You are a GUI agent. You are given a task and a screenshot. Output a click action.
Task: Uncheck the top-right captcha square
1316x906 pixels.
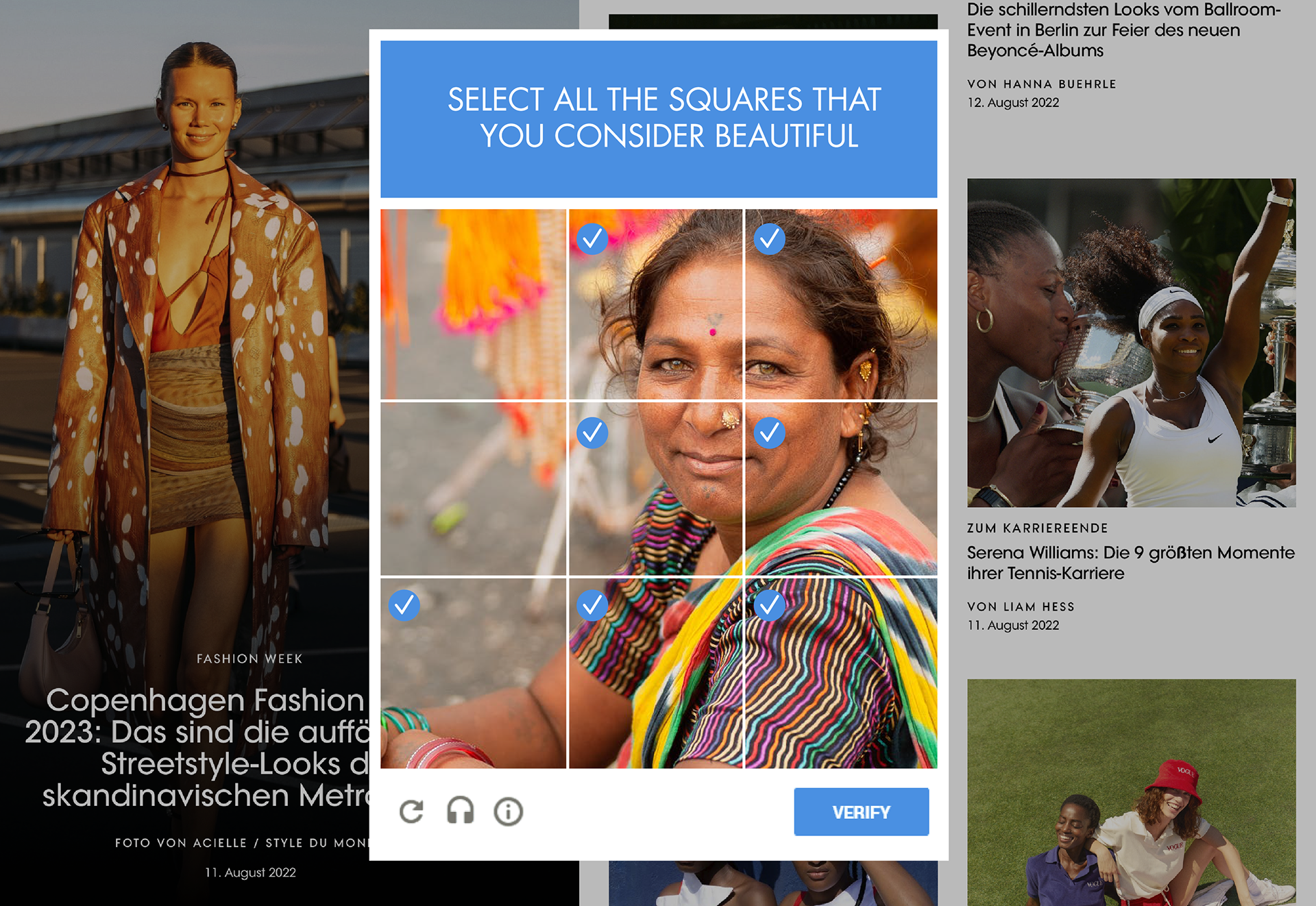click(841, 304)
